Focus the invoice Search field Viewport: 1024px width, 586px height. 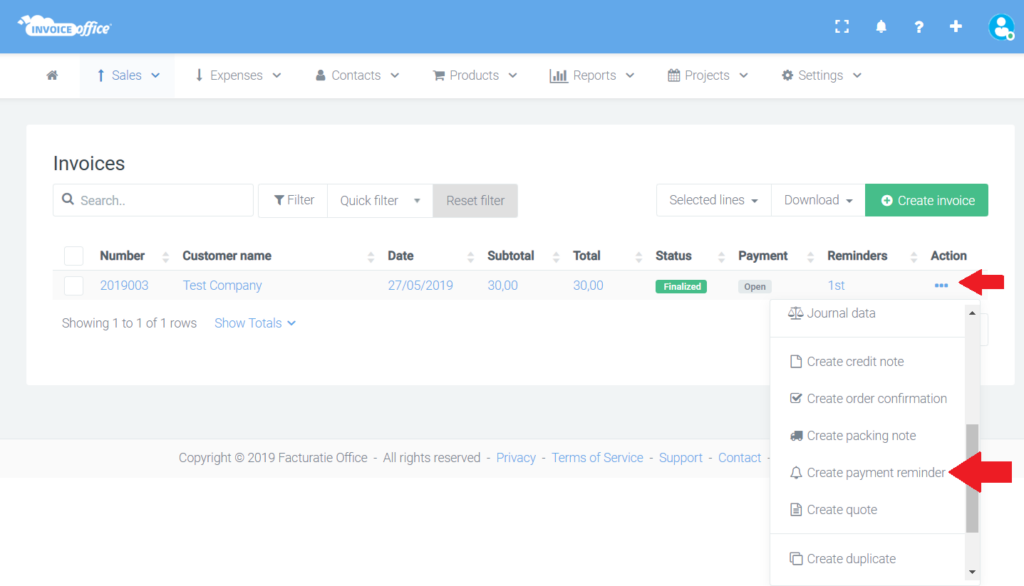(x=153, y=200)
